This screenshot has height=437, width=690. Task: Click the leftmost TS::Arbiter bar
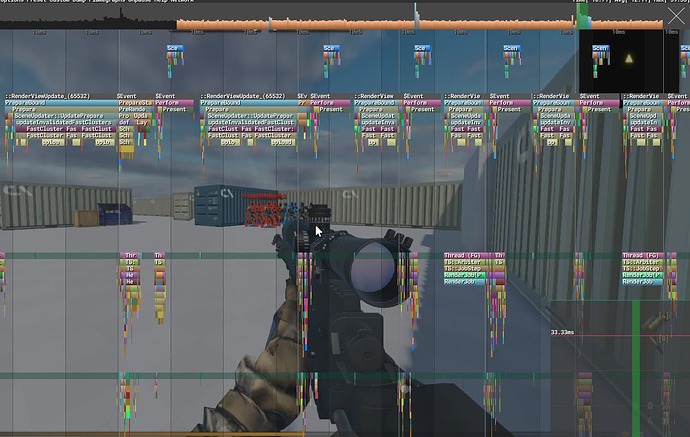pos(465,262)
